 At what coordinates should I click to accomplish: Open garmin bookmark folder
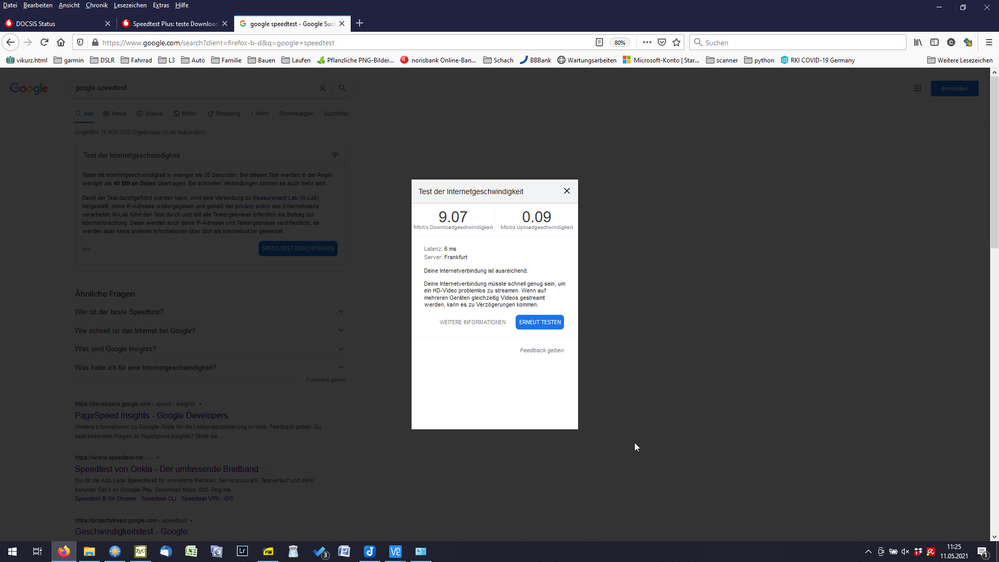pyautogui.click(x=69, y=61)
